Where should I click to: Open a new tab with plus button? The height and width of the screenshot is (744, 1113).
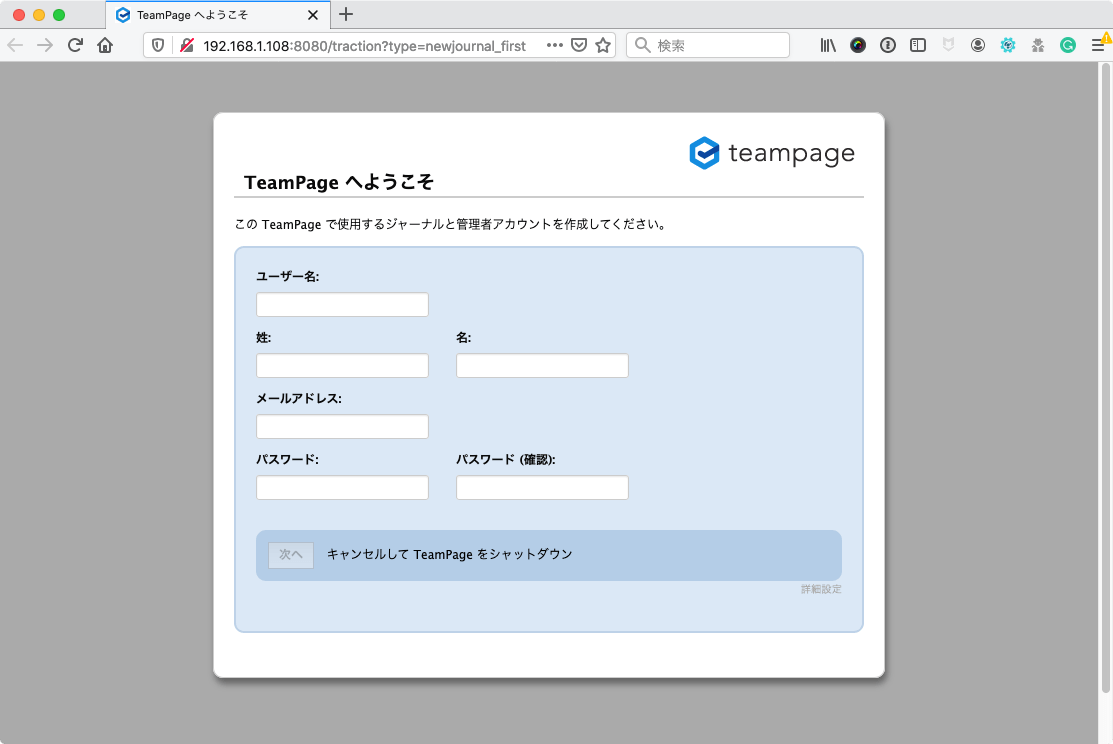(x=346, y=14)
